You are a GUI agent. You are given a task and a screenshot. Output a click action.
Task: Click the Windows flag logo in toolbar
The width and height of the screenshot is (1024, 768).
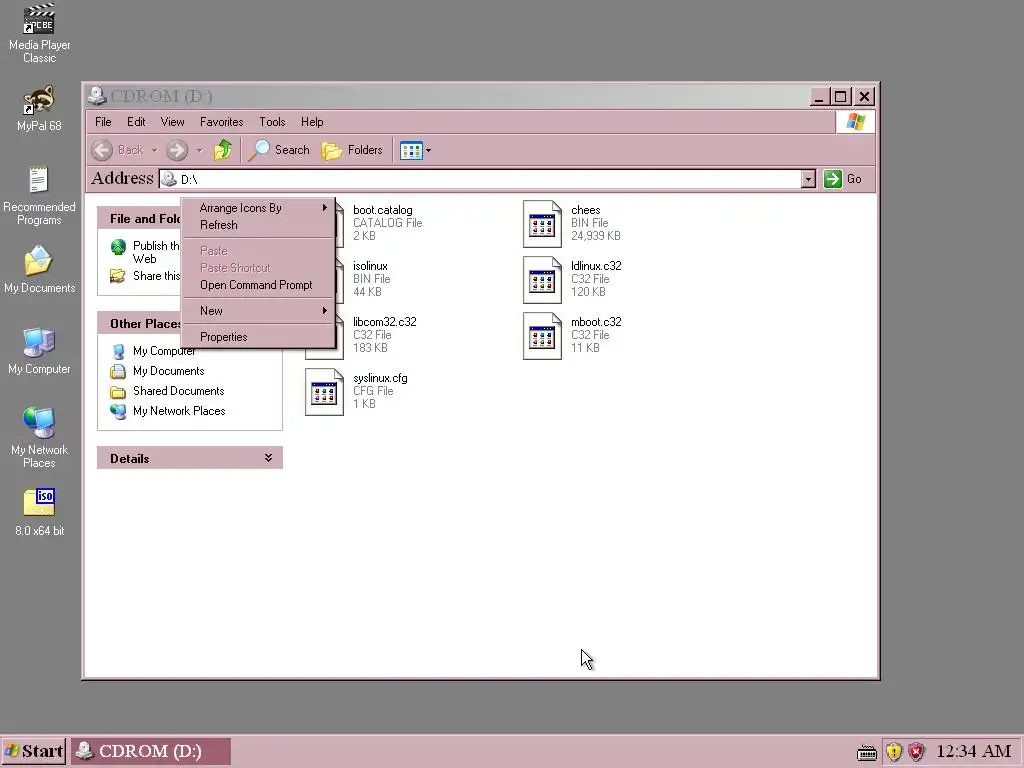coord(856,122)
